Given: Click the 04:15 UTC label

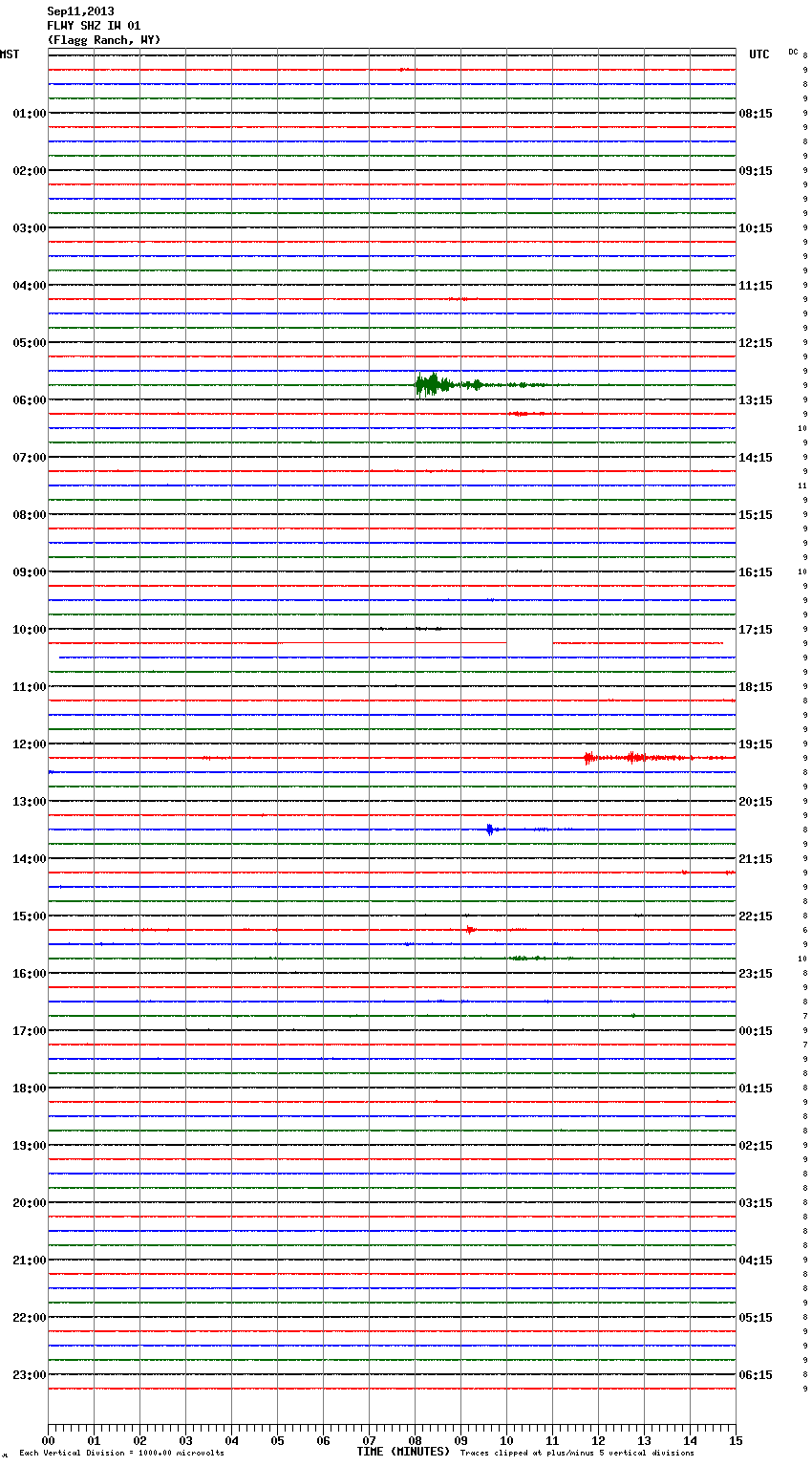Looking at the screenshot, I should [756, 1261].
